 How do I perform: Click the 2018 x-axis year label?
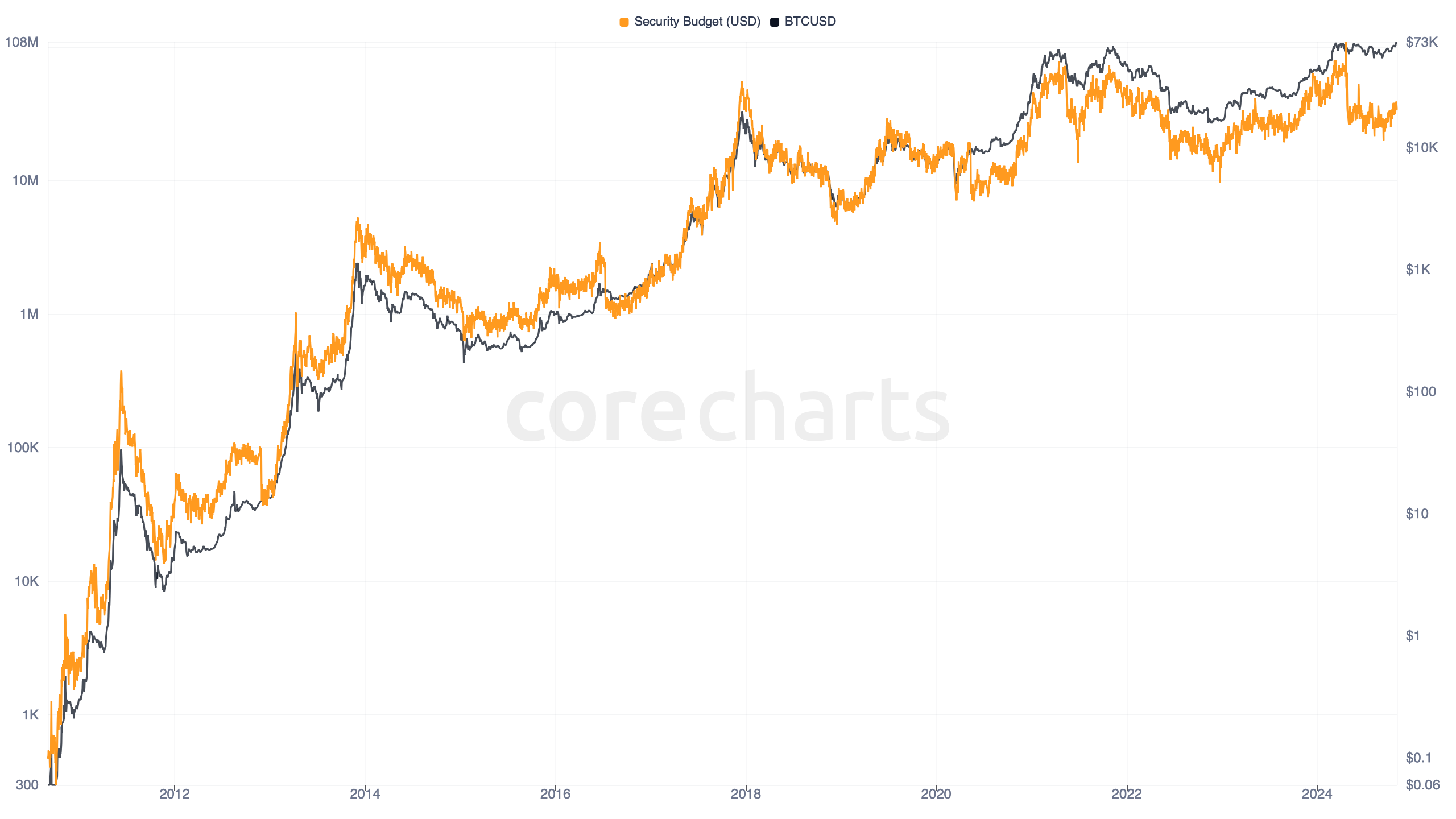pos(746,794)
